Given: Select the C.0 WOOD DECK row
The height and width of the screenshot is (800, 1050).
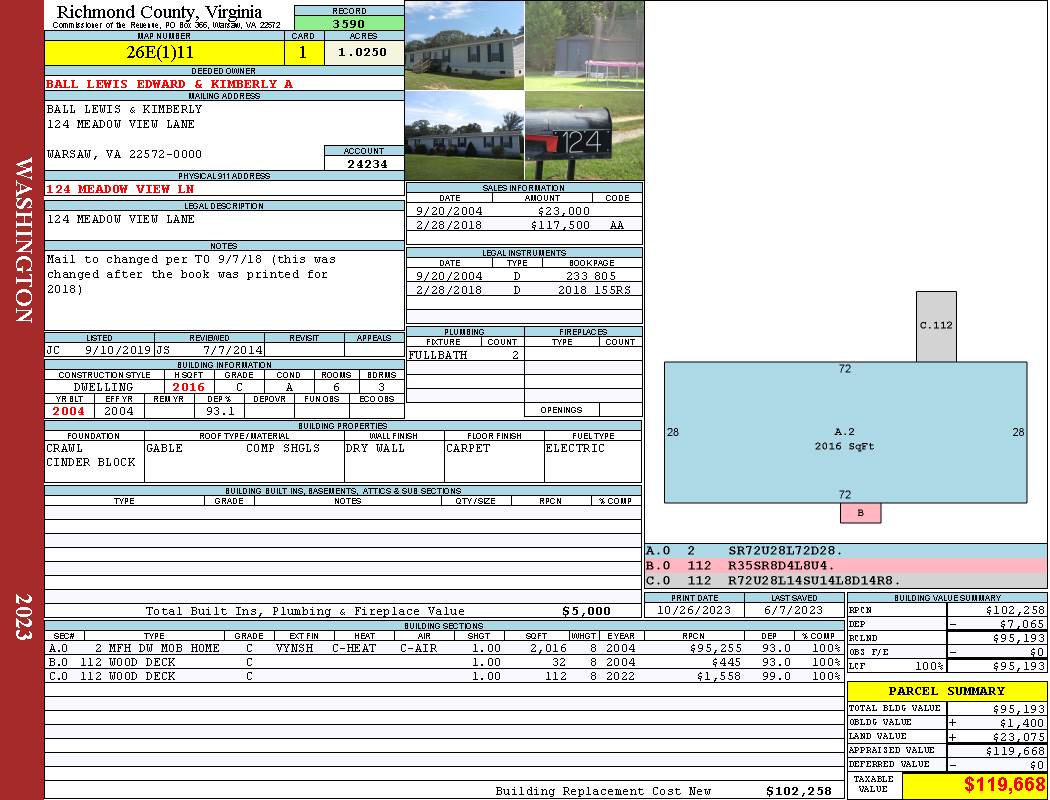Looking at the screenshot, I should click(444, 676).
